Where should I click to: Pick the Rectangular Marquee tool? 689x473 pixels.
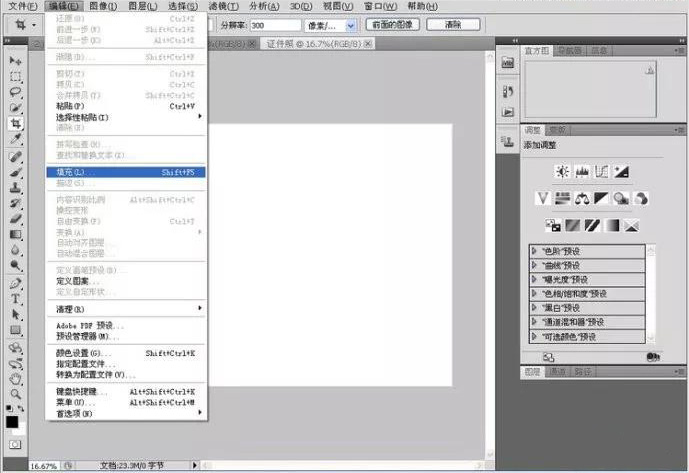coord(16,77)
